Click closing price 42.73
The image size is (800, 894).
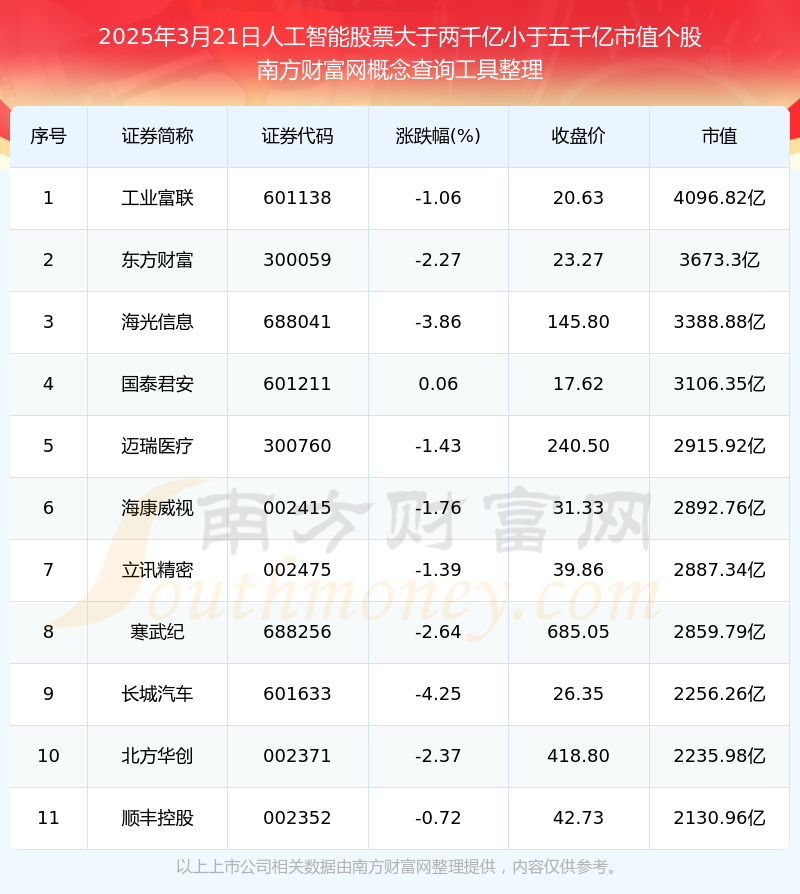[x=578, y=818]
